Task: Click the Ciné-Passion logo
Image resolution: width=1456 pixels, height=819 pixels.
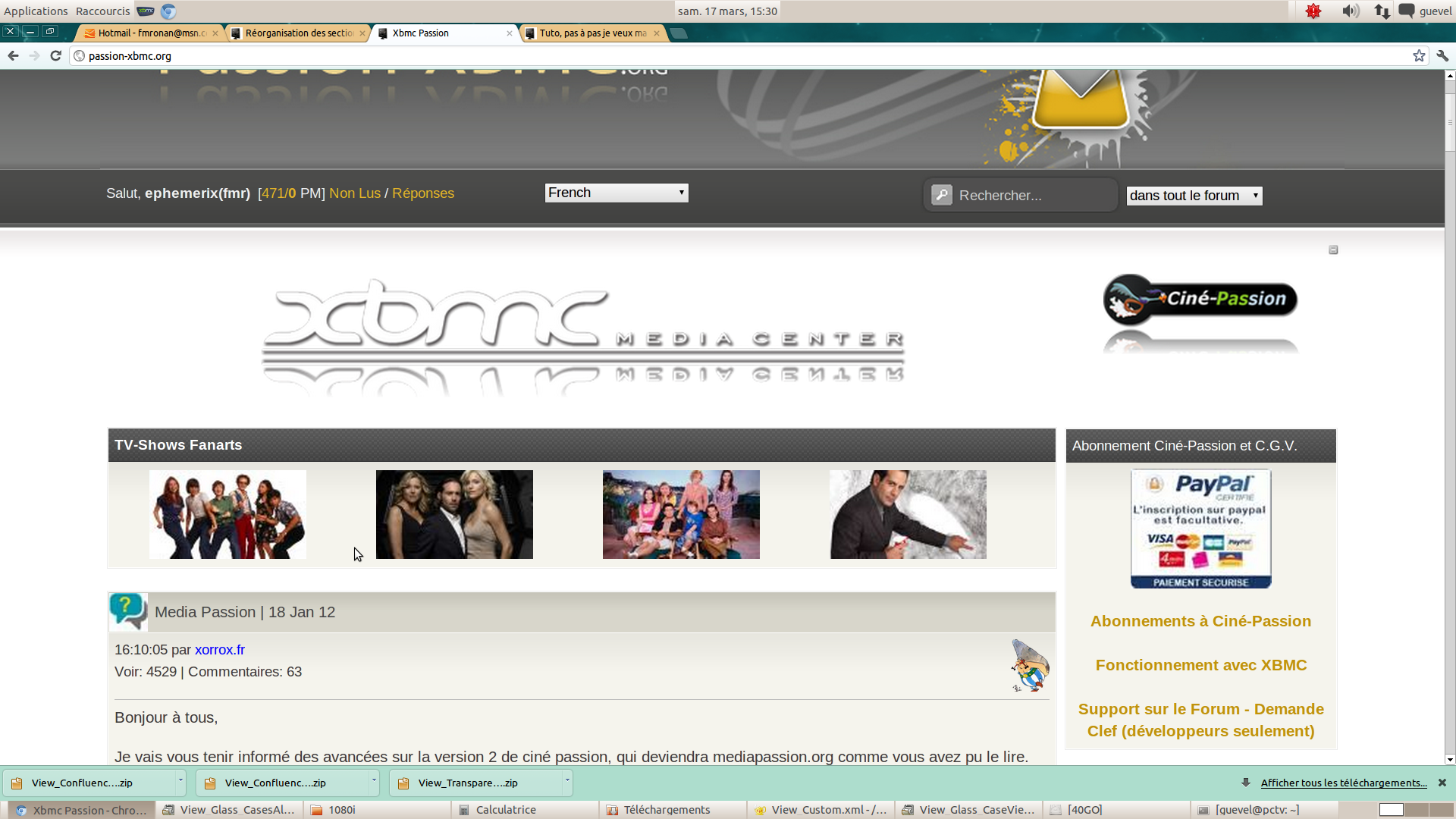Action: point(1200,300)
